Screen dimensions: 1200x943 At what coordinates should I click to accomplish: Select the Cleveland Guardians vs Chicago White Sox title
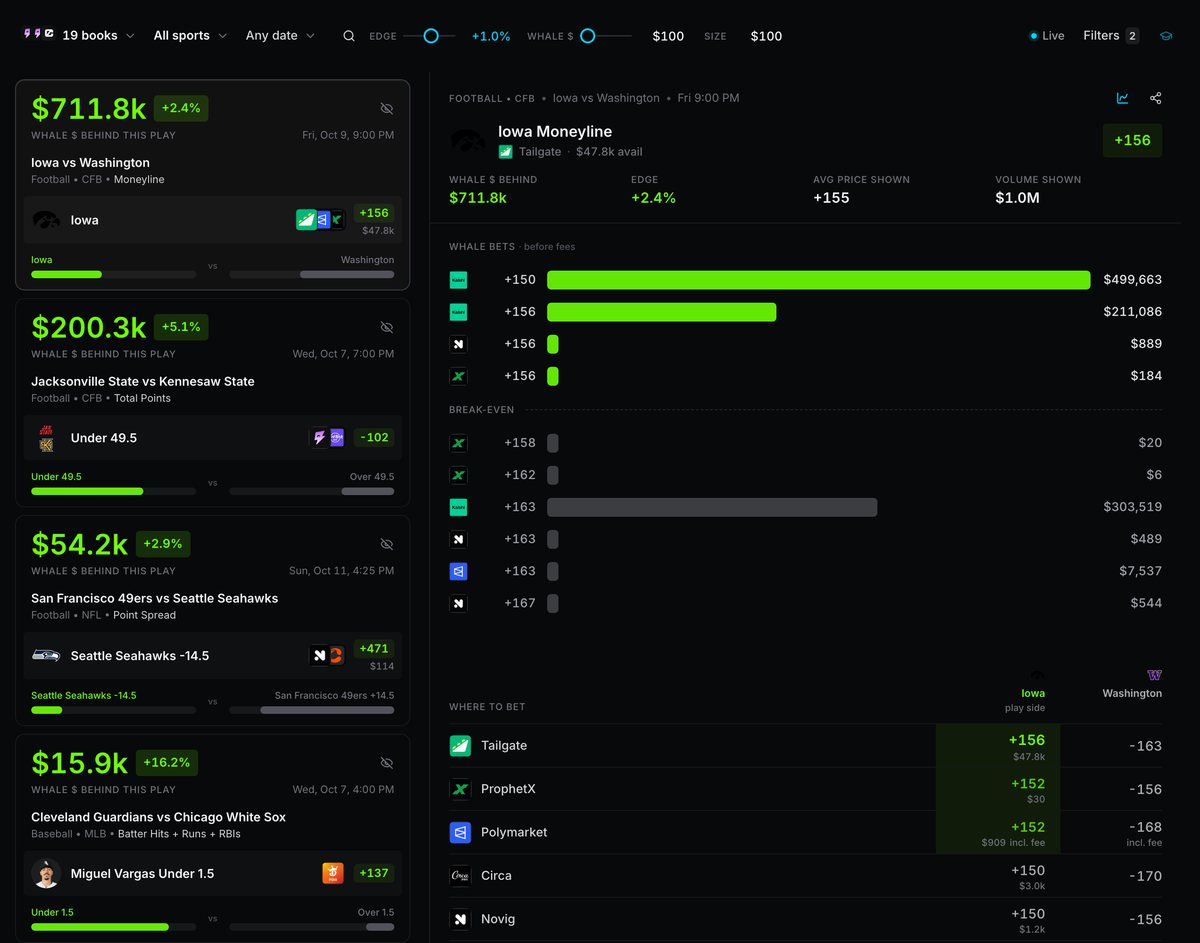158,817
